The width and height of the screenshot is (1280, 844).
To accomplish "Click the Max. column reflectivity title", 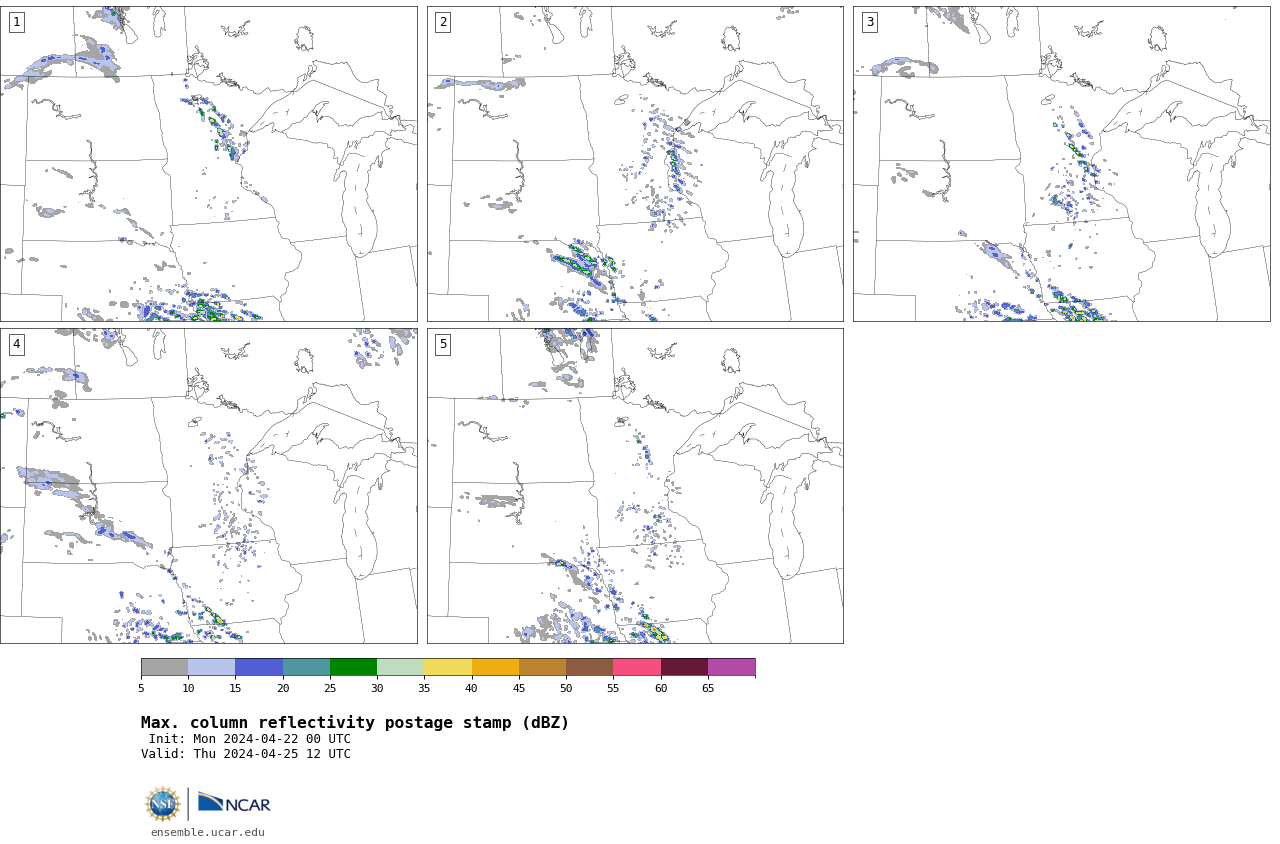I will 355,723.
